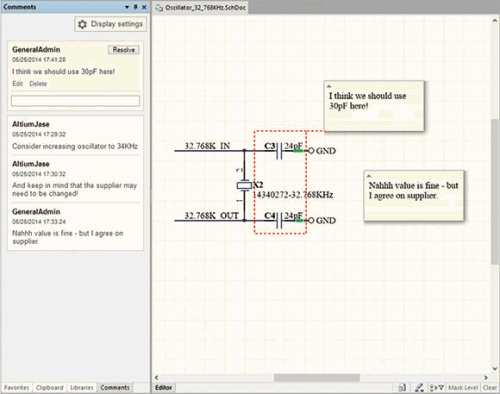Click the horizontal scrollbar thumb in editor

click(x=316, y=377)
